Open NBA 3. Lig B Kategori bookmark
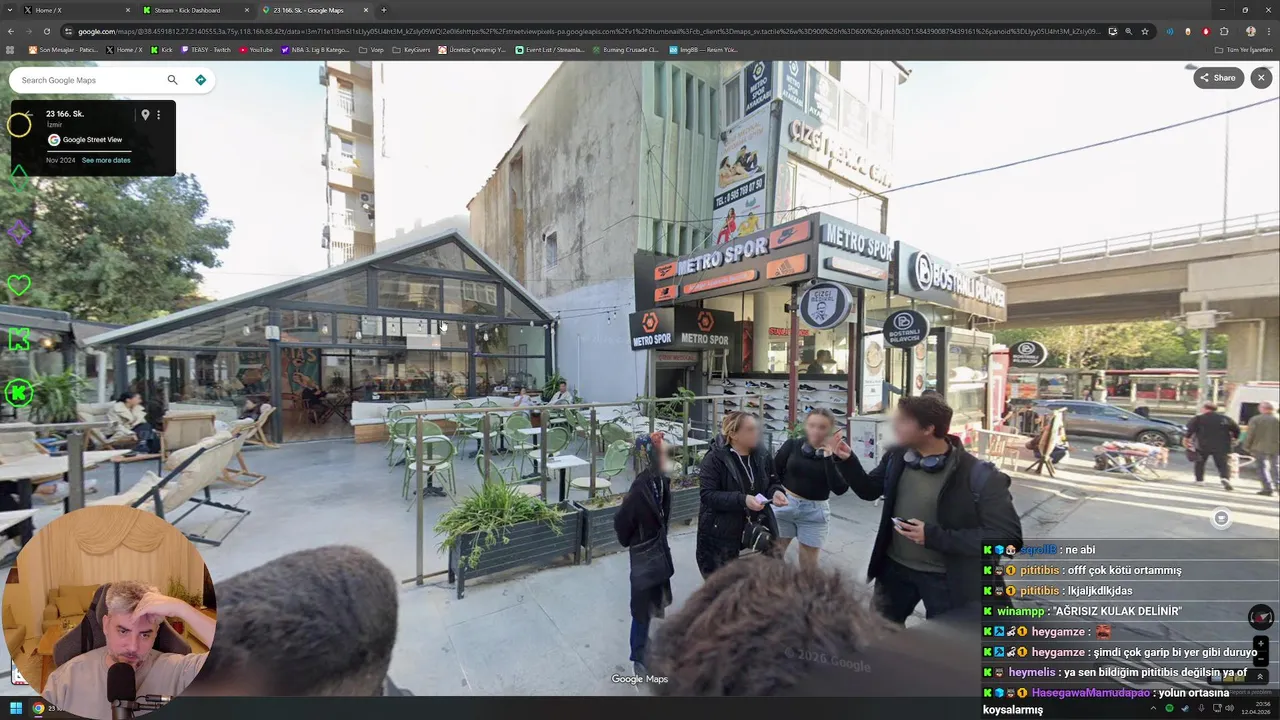This screenshot has height=720, width=1280. click(x=315, y=49)
